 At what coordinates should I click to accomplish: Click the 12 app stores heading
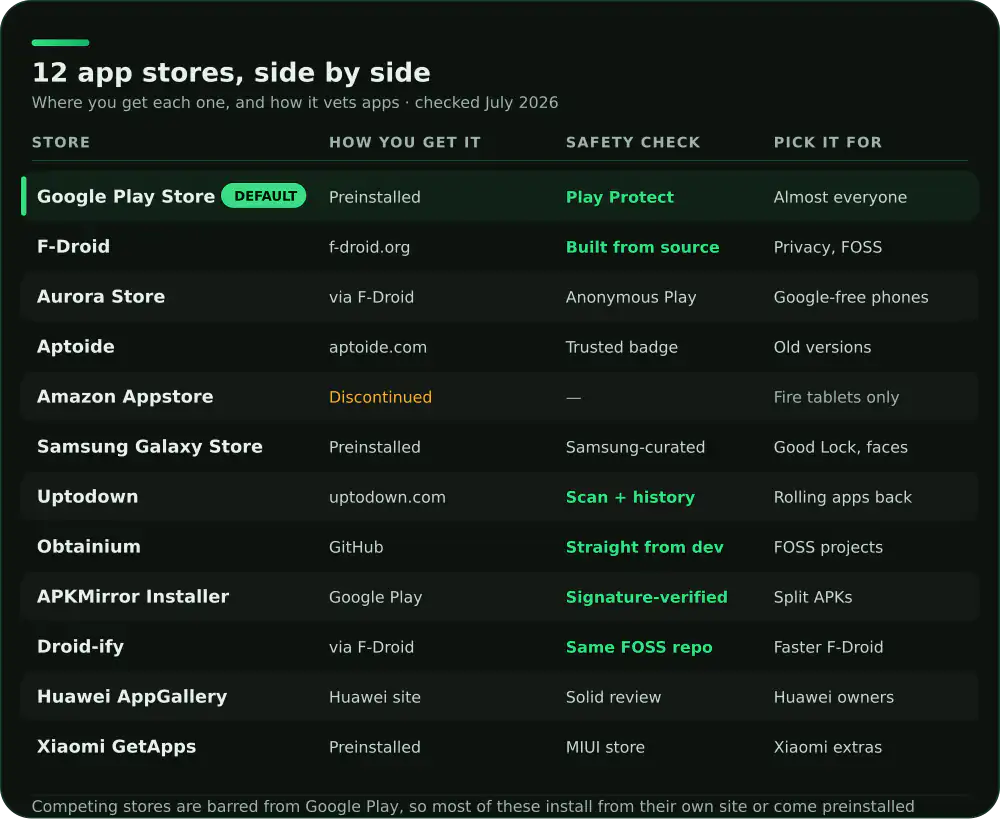click(x=231, y=73)
